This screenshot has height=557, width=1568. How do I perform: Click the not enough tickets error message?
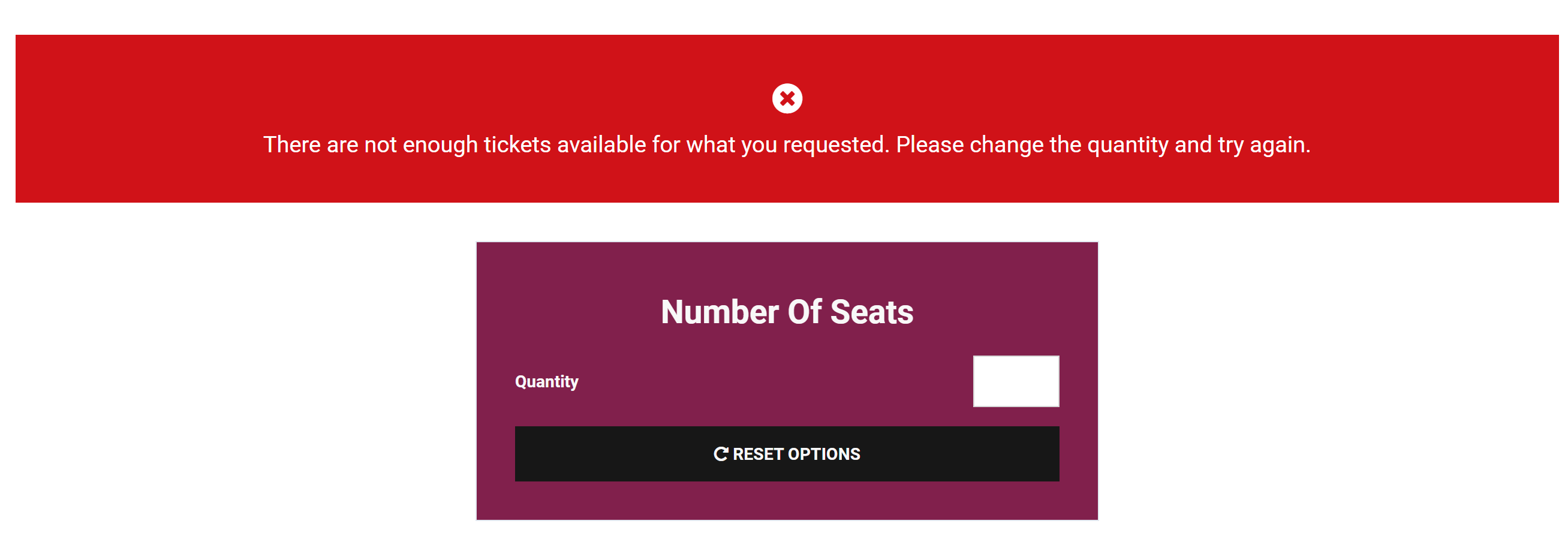pyautogui.click(x=787, y=145)
